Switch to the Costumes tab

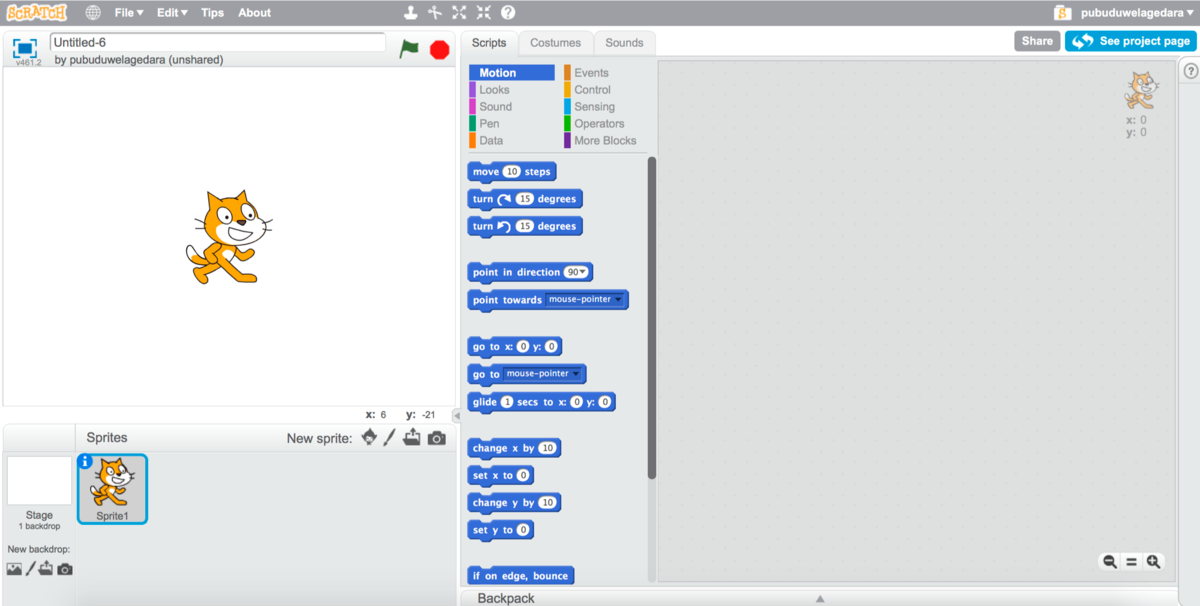[x=555, y=43]
